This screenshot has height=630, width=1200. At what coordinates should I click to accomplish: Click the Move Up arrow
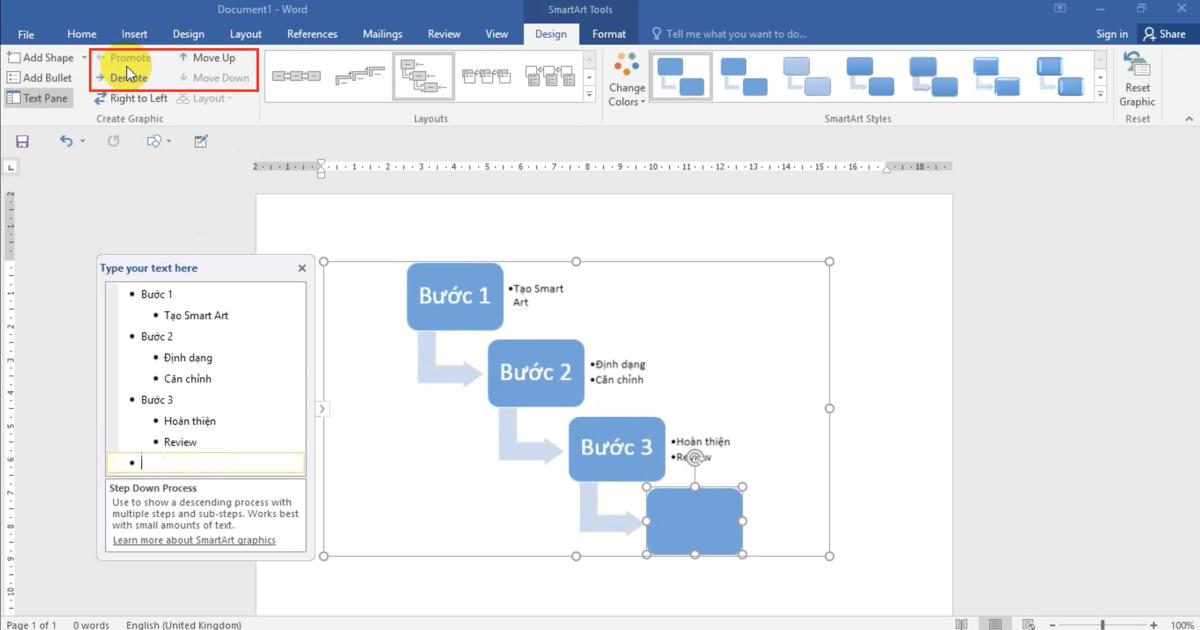(x=183, y=58)
